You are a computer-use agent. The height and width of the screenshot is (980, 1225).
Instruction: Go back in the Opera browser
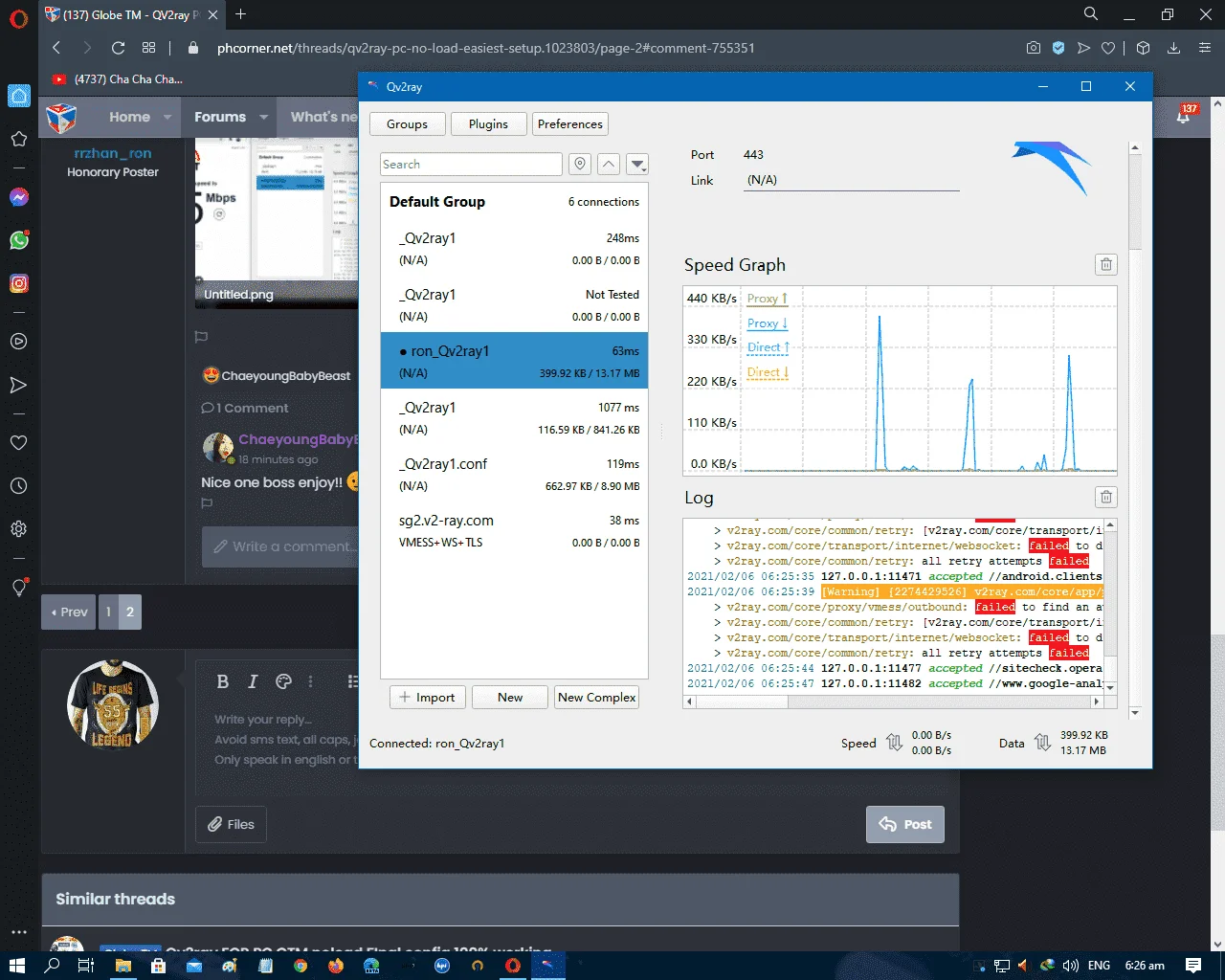click(x=56, y=48)
